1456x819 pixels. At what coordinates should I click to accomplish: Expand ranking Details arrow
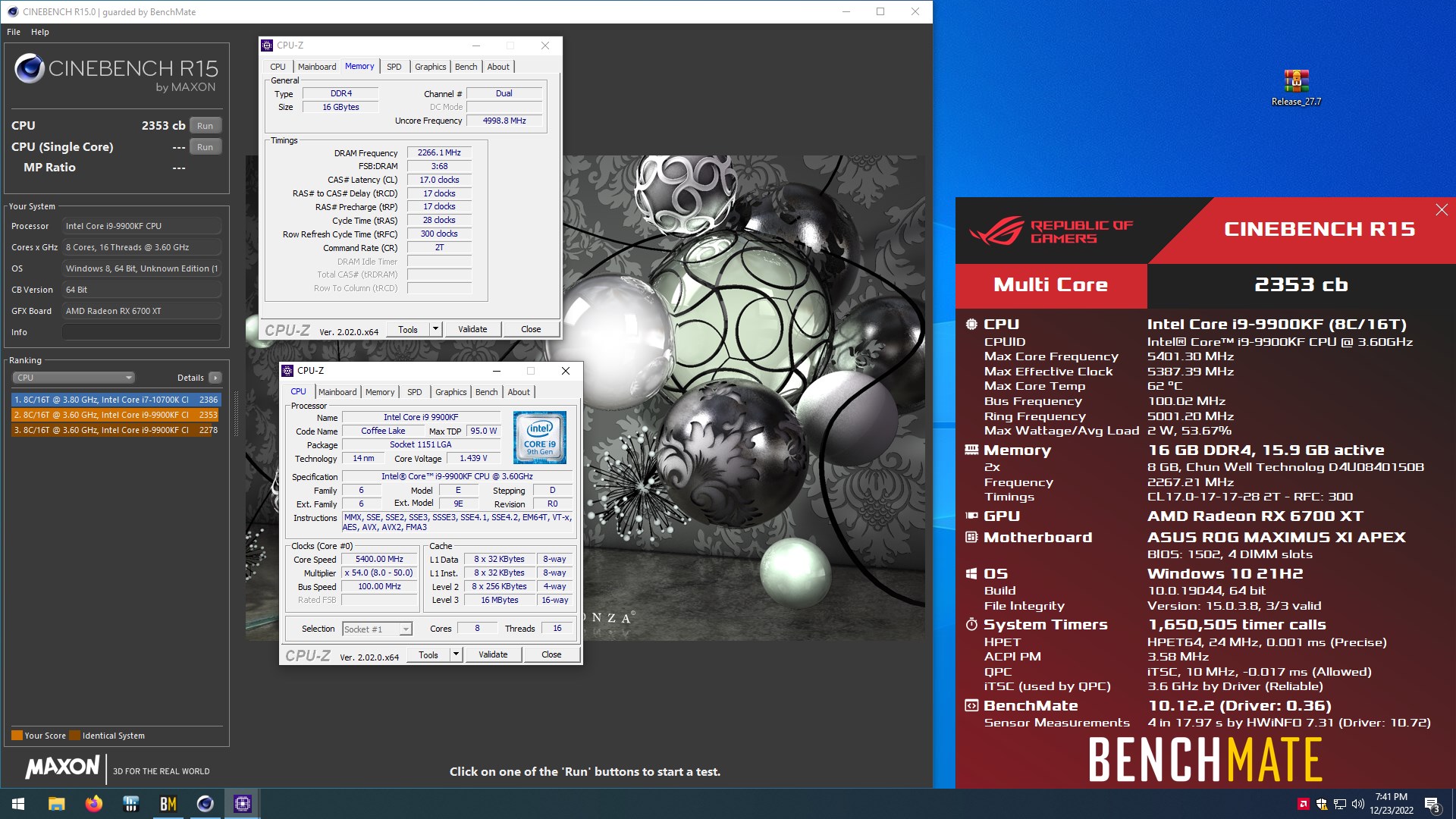pyautogui.click(x=215, y=378)
